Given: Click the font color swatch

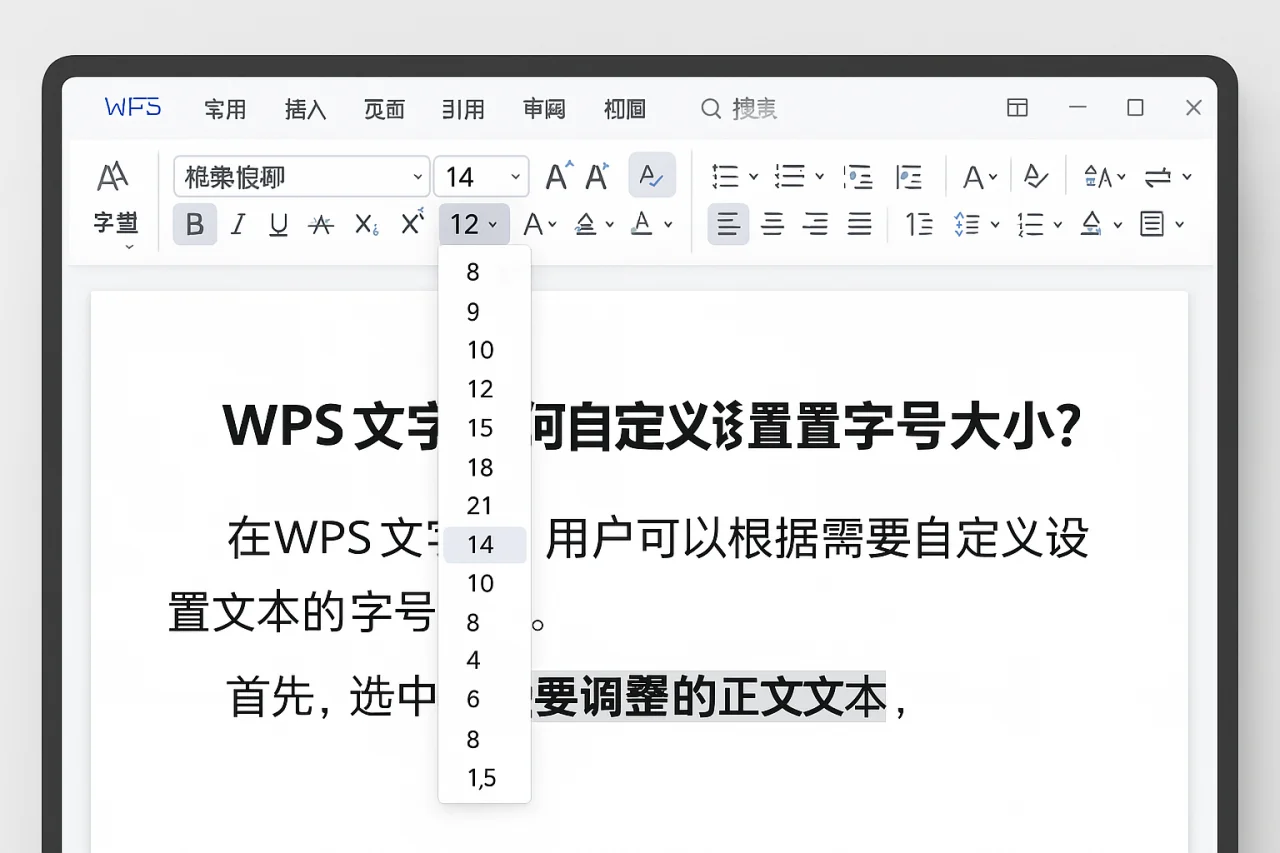Looking at the screenshot, I should [x=643, y=224].
